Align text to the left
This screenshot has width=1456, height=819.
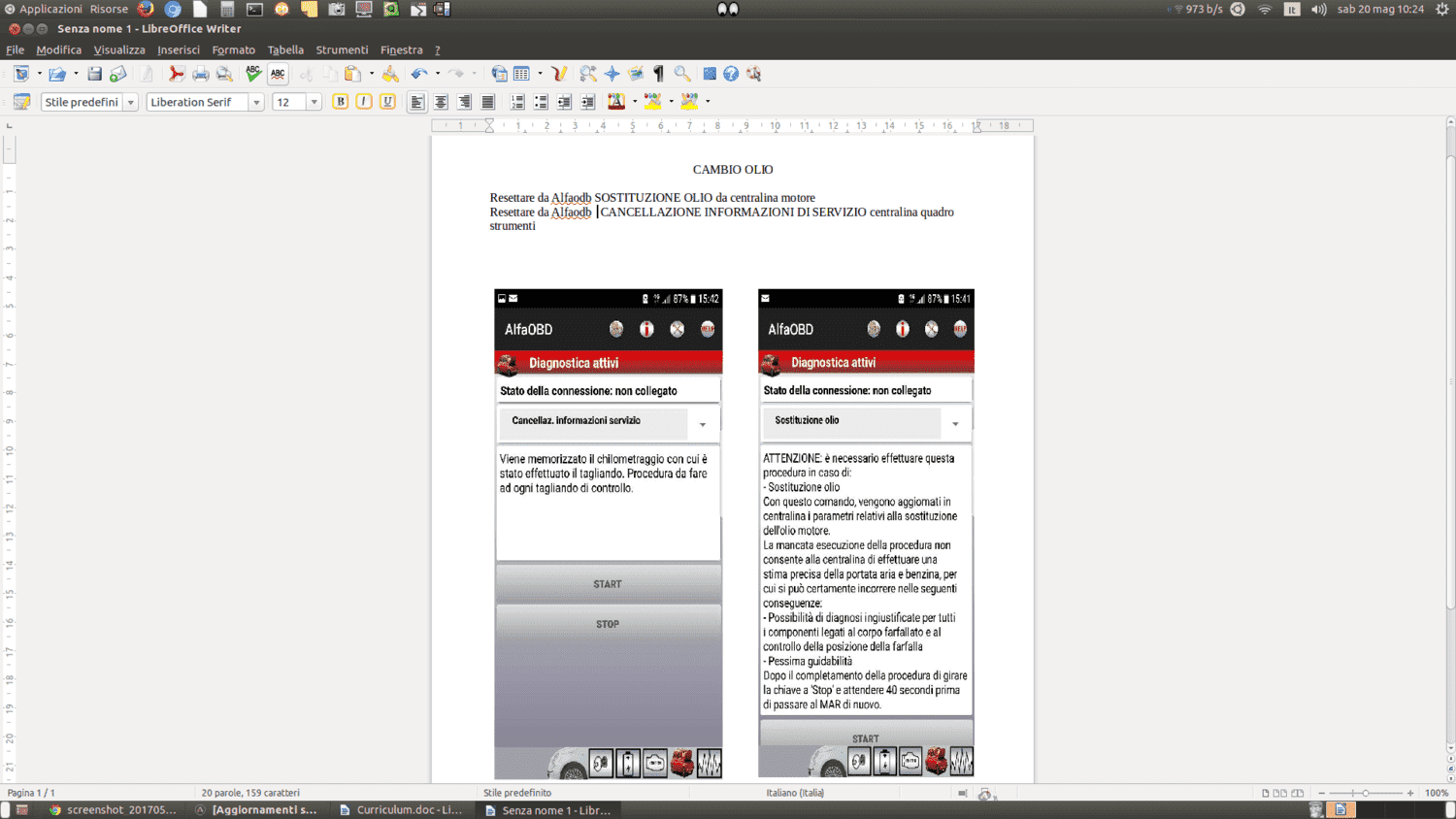tap(417, 102)
